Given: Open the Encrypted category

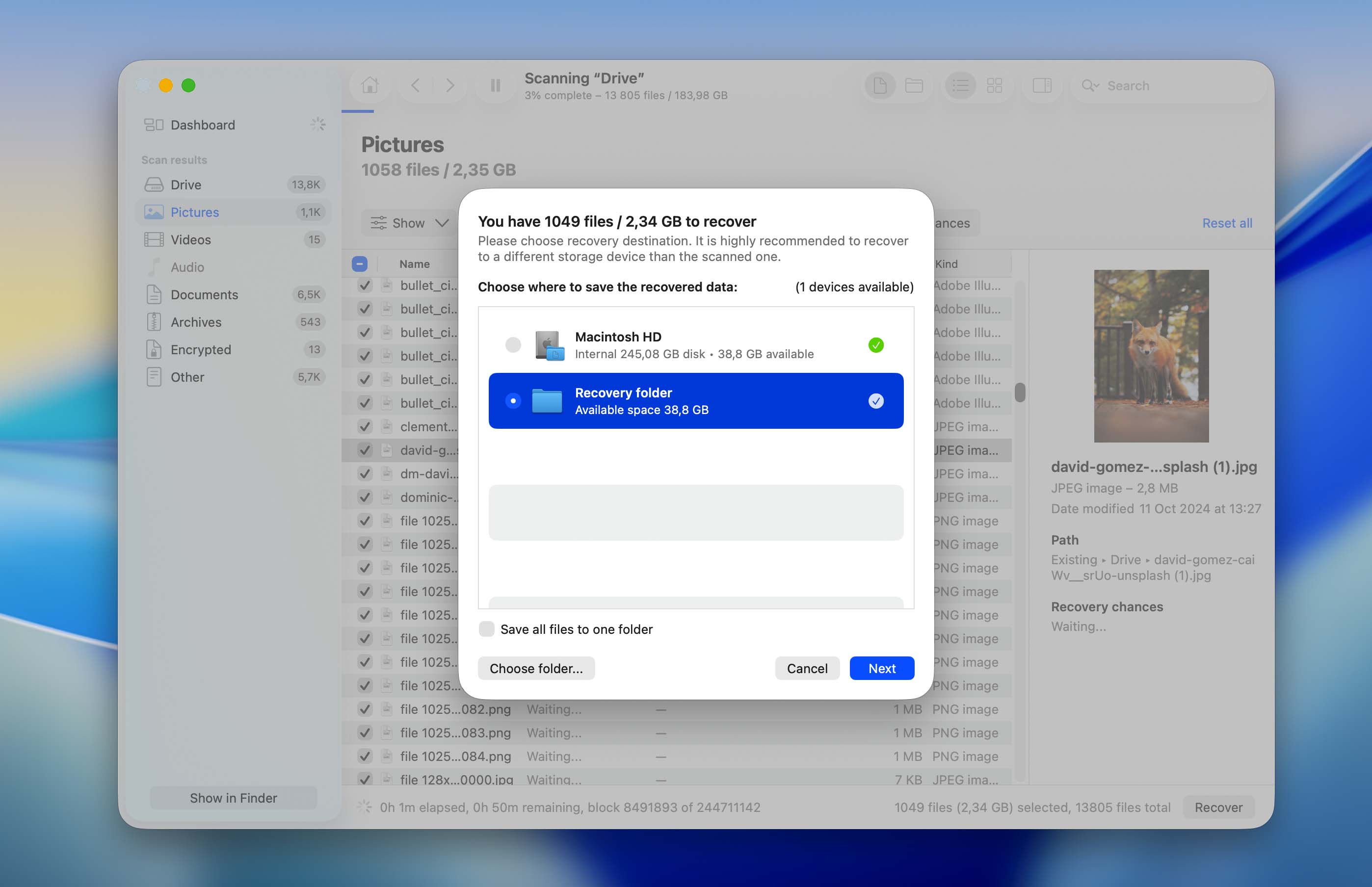Looking at the screenshot, I should (233, 350).
